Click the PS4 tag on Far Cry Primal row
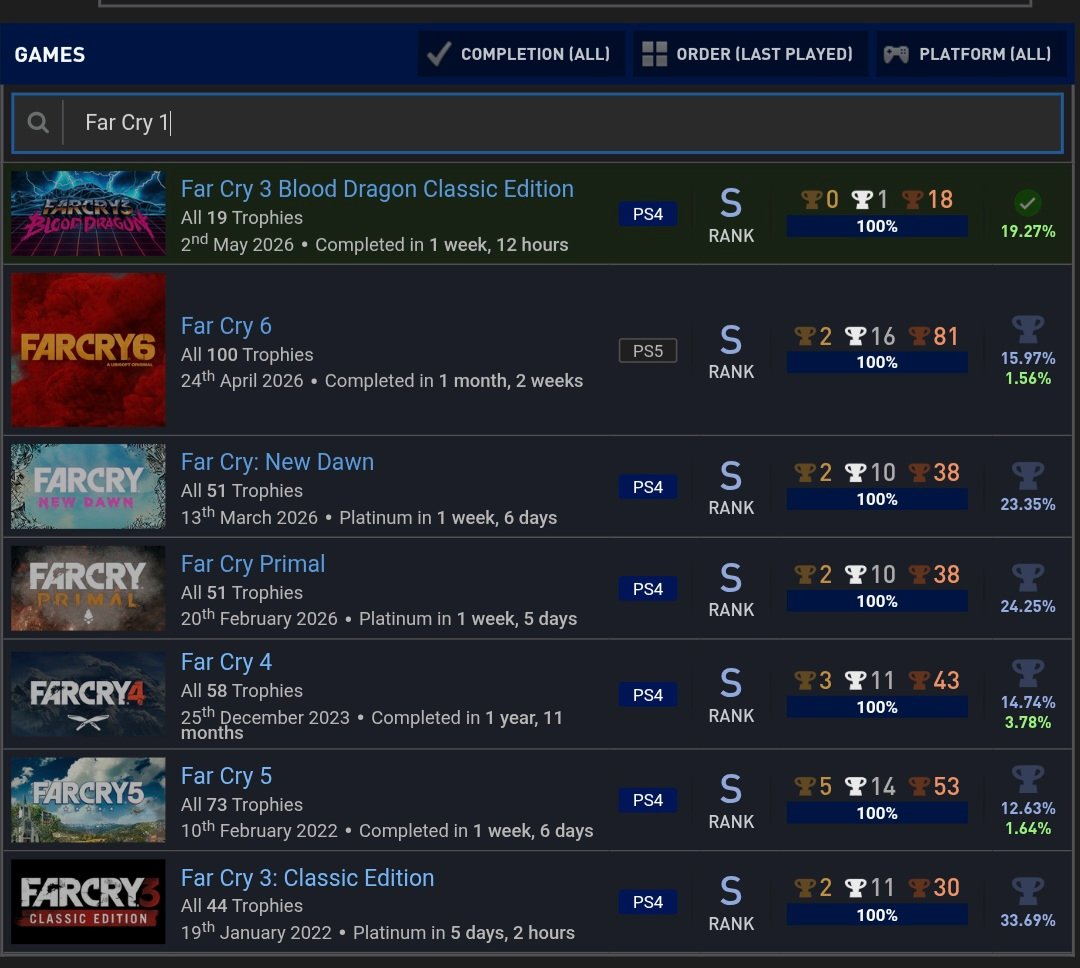The width and height of the screenshot is (1080, 968). pos(647,589)
